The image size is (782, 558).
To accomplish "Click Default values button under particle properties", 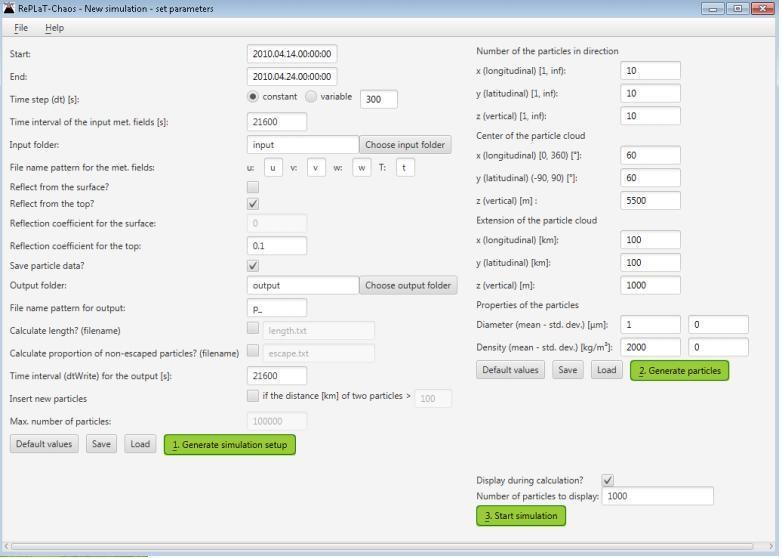I will [x=510, y=370].
